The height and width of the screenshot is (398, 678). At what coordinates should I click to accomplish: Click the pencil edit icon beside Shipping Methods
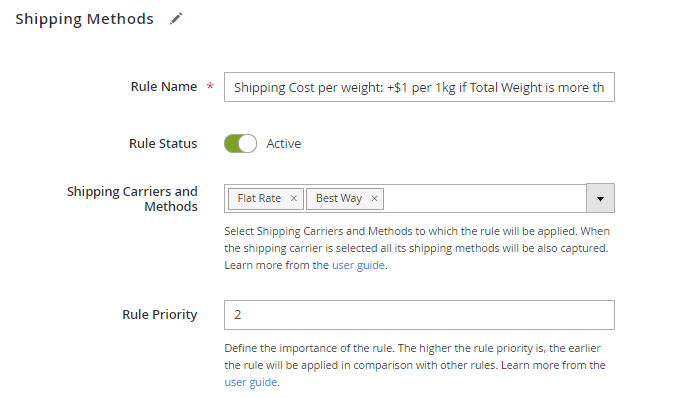[x=176, y=19]
